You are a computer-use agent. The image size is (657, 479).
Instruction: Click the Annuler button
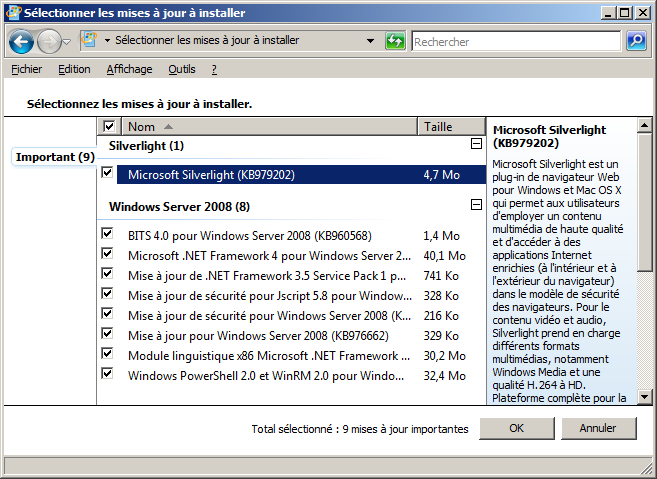pyautogui.click(x=598, y=428)
